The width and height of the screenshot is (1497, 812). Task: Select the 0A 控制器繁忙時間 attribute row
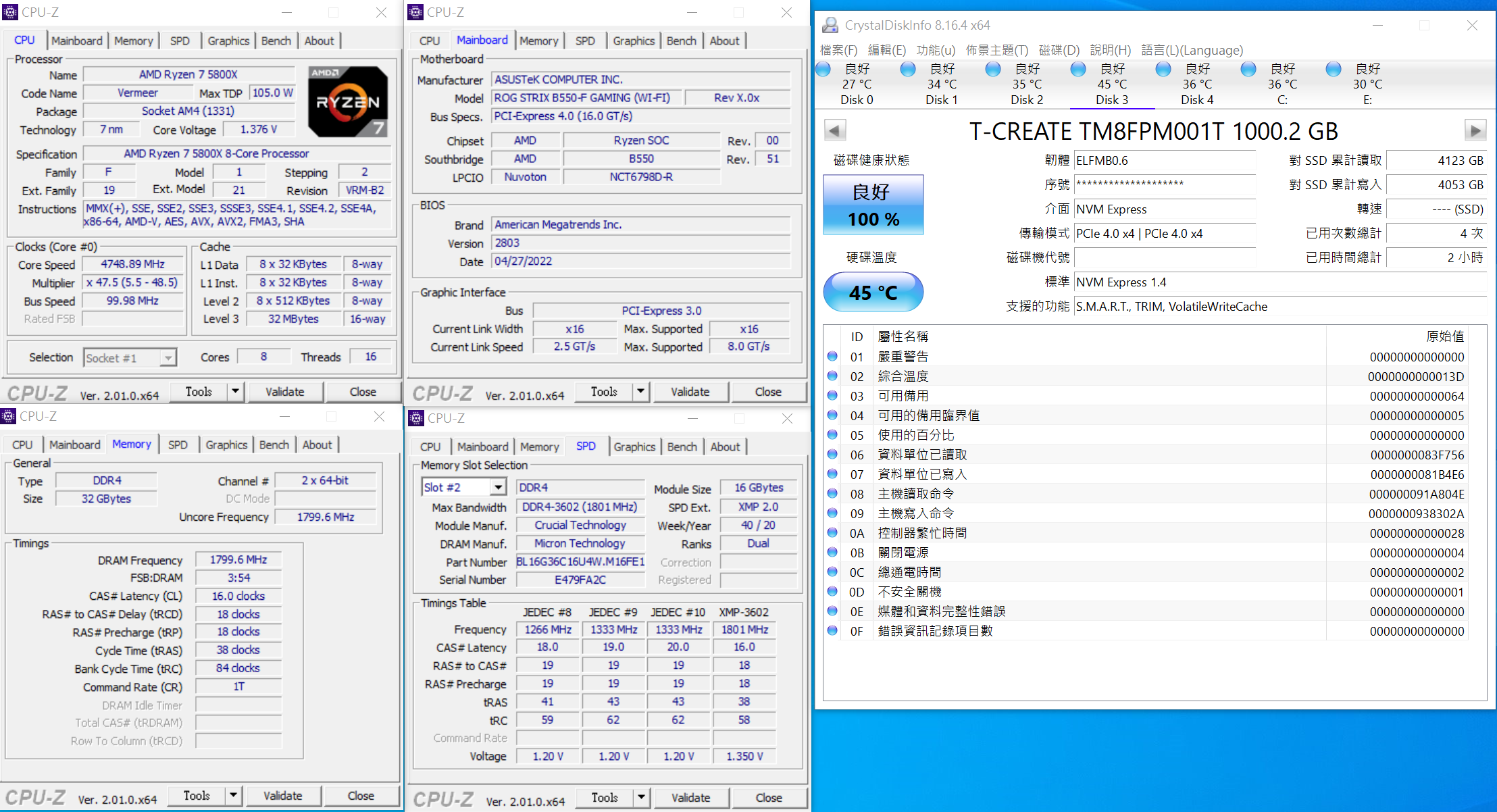[1146, 533]
